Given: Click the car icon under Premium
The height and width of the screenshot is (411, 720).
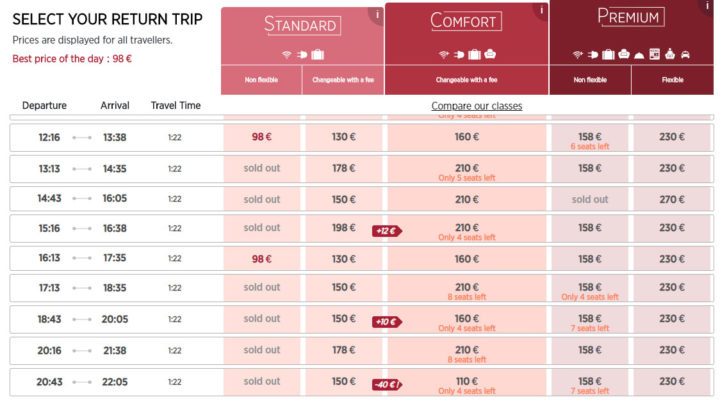Looking at the screenshot, I should coord(685,55).
